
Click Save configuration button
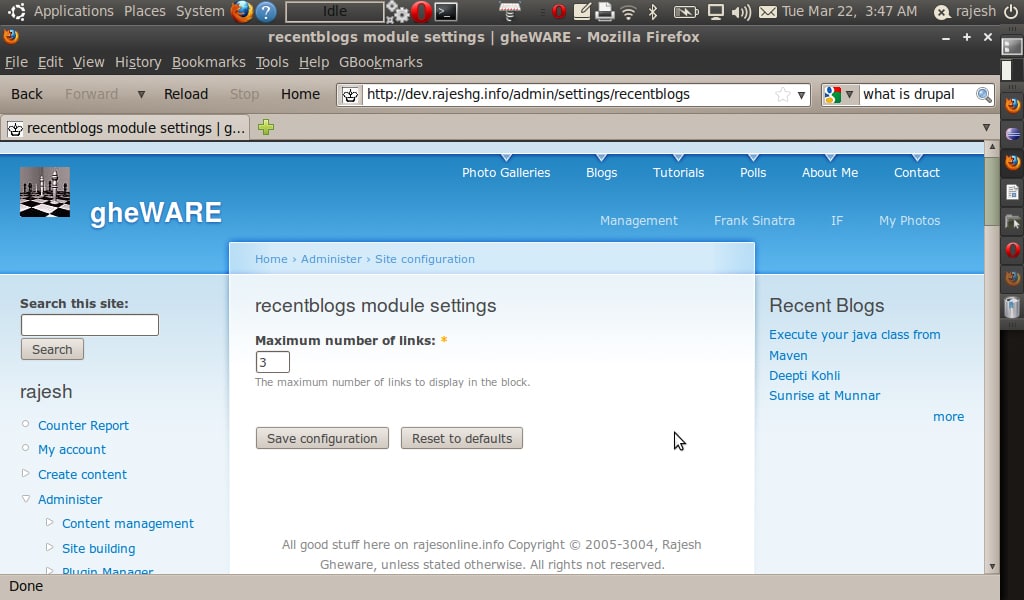pos(322,438)
